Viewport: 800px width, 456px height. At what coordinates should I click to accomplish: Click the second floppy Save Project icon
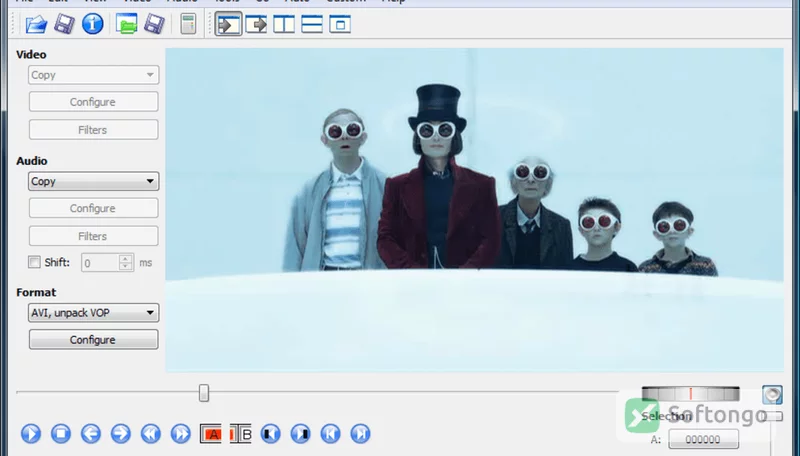pyautogui.click(x=154, y=24)
